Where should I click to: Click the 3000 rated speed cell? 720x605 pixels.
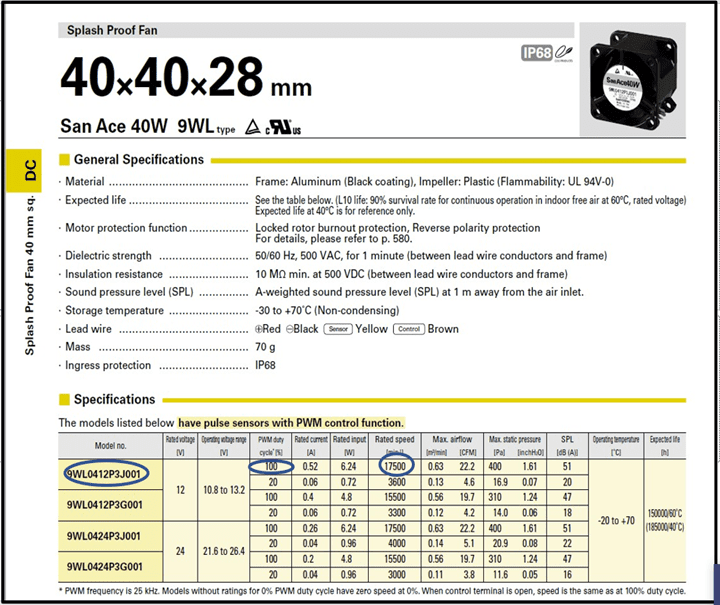[x=397, y=574]
